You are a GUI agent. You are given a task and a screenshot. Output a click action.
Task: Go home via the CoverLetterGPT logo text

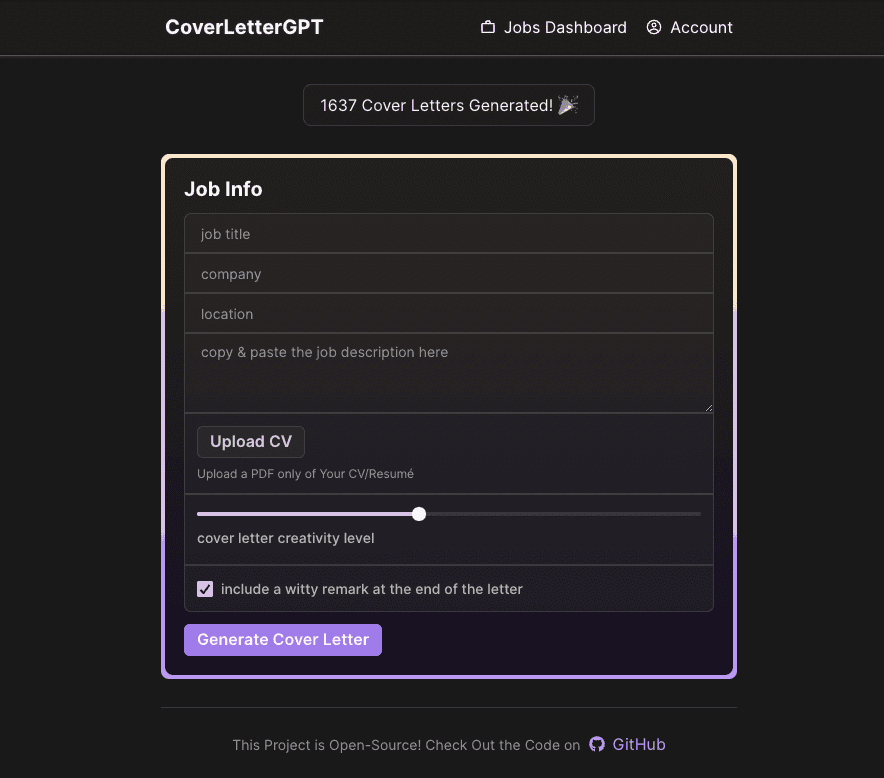click(x=244, y=27)
